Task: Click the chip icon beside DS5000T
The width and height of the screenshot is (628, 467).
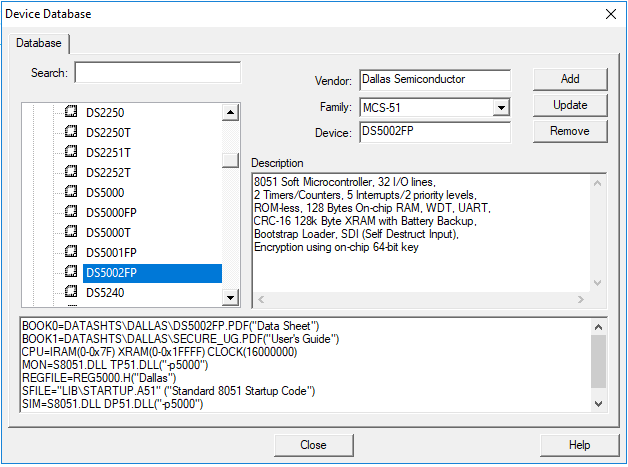Action: 71,231
